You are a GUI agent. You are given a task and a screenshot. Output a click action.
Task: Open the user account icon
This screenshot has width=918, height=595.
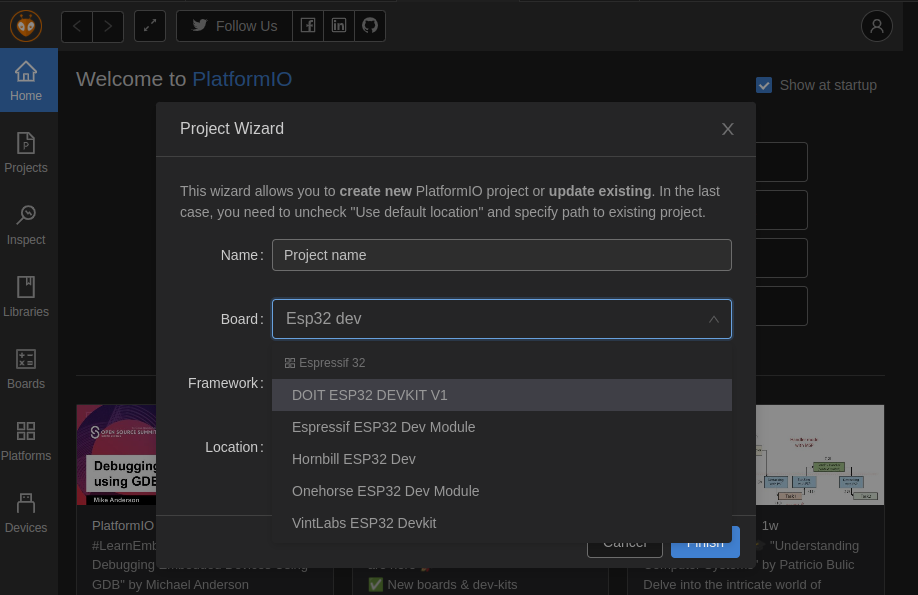(x=876, y=26)
